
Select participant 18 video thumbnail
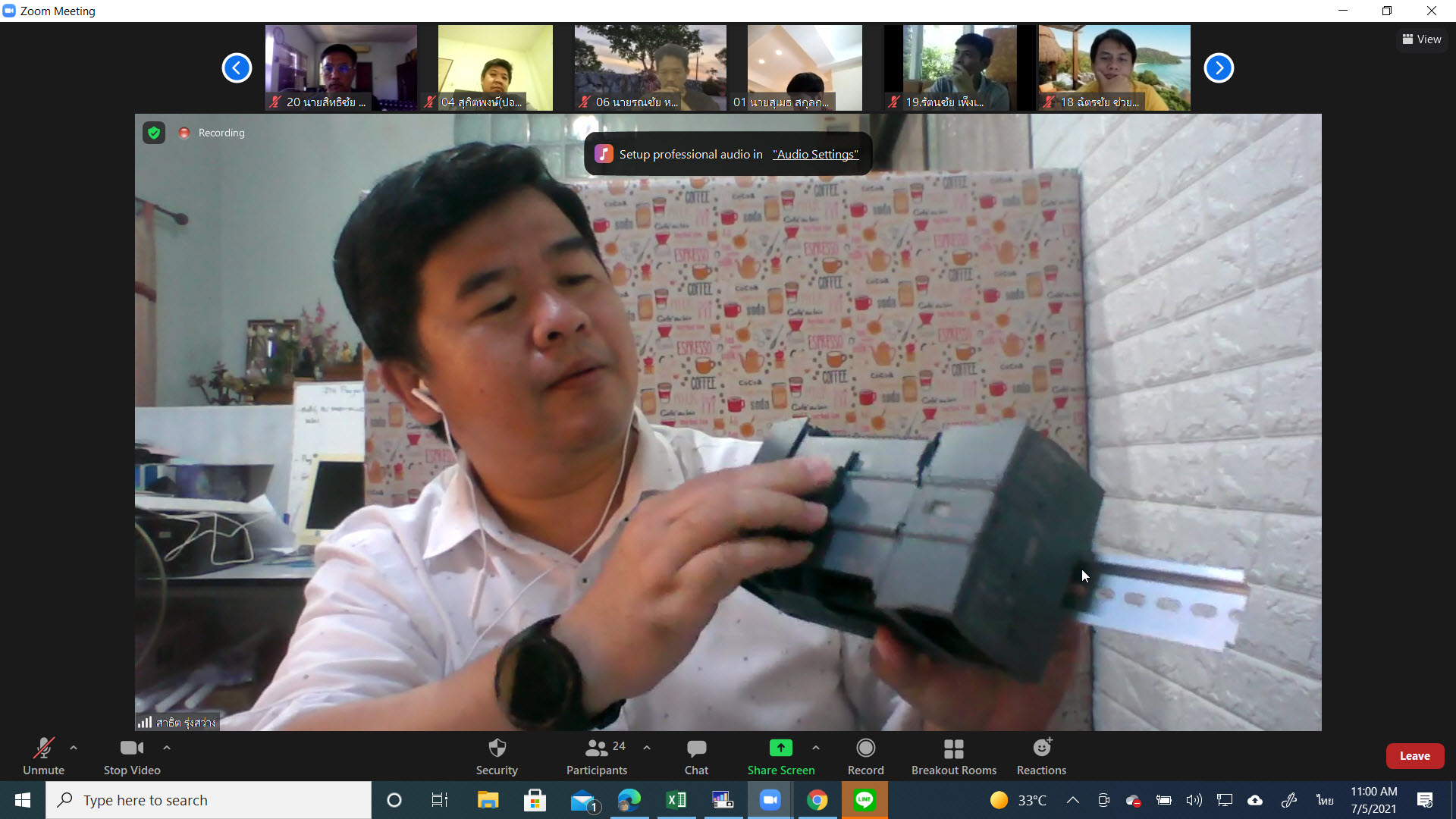click(x=1115, y=67)
